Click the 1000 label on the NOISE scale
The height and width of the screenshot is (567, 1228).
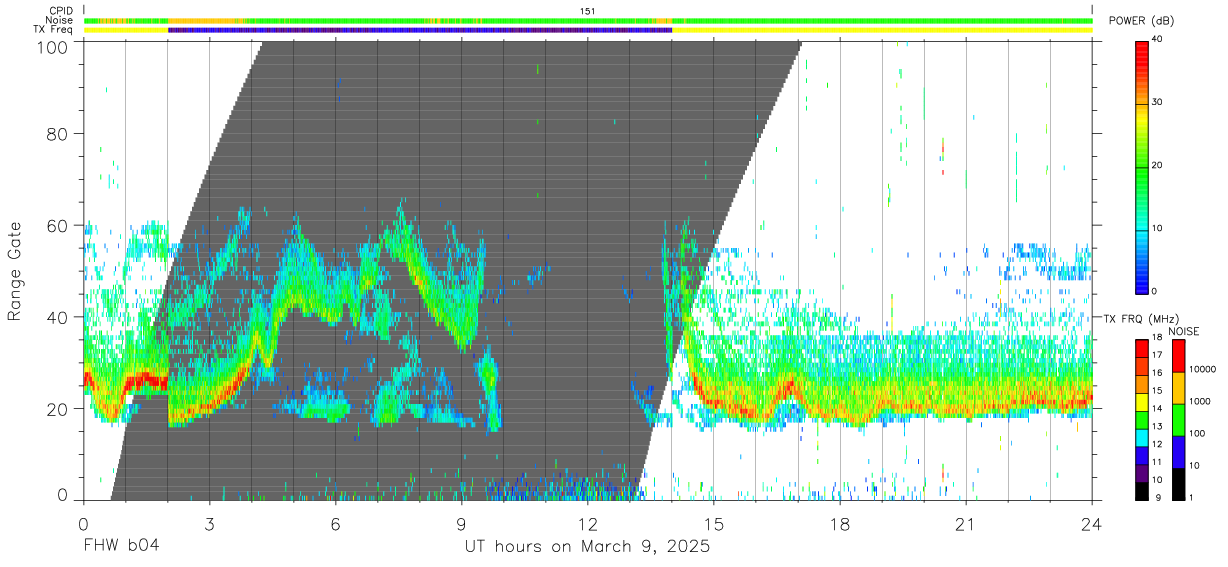(1201, 403)
